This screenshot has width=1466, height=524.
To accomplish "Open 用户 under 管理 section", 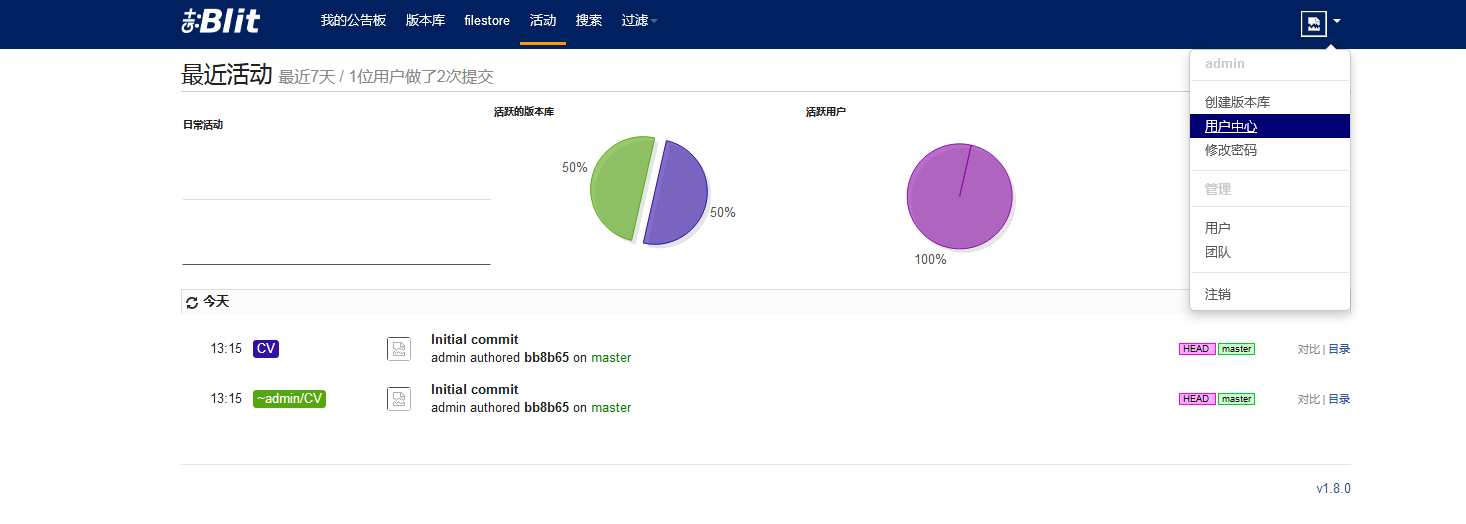I will 1270,228.
